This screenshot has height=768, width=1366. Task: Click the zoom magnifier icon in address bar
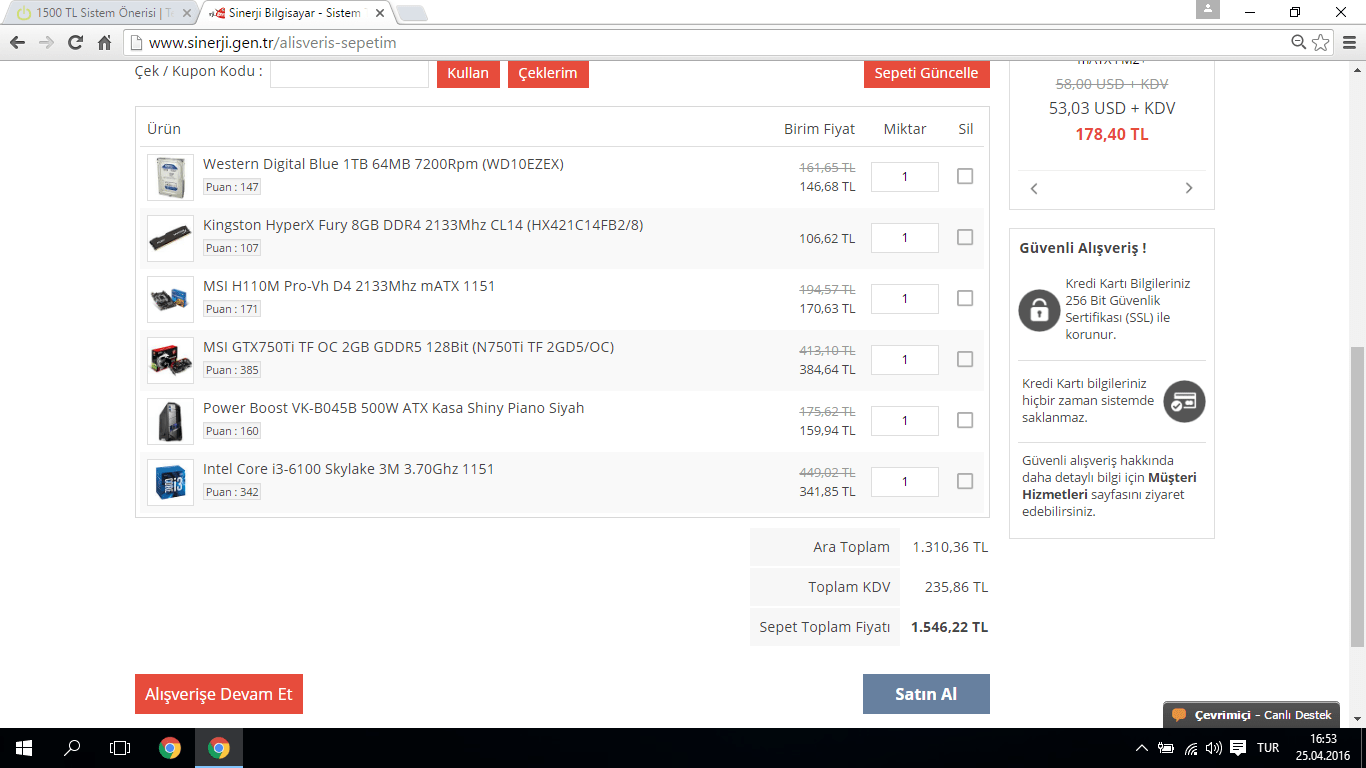tap(1298, 42)
